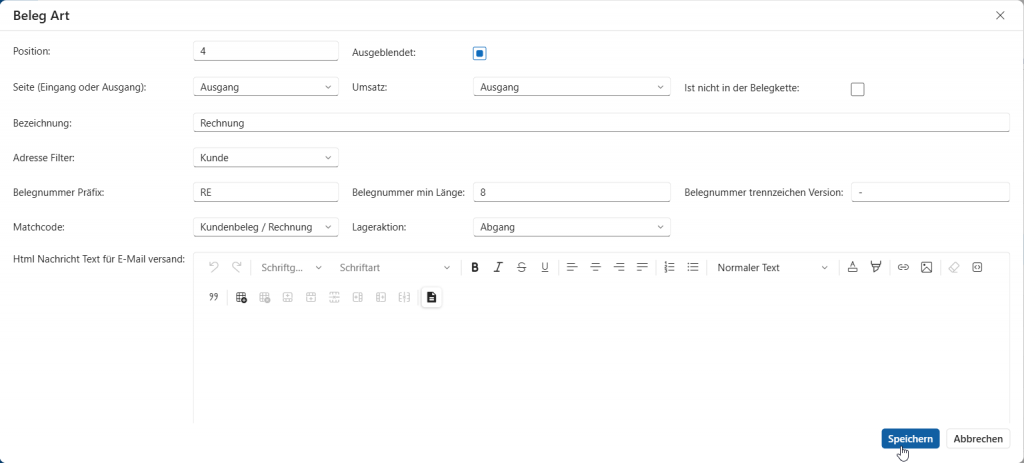Open the text font color picker

[x=852, y=267]
